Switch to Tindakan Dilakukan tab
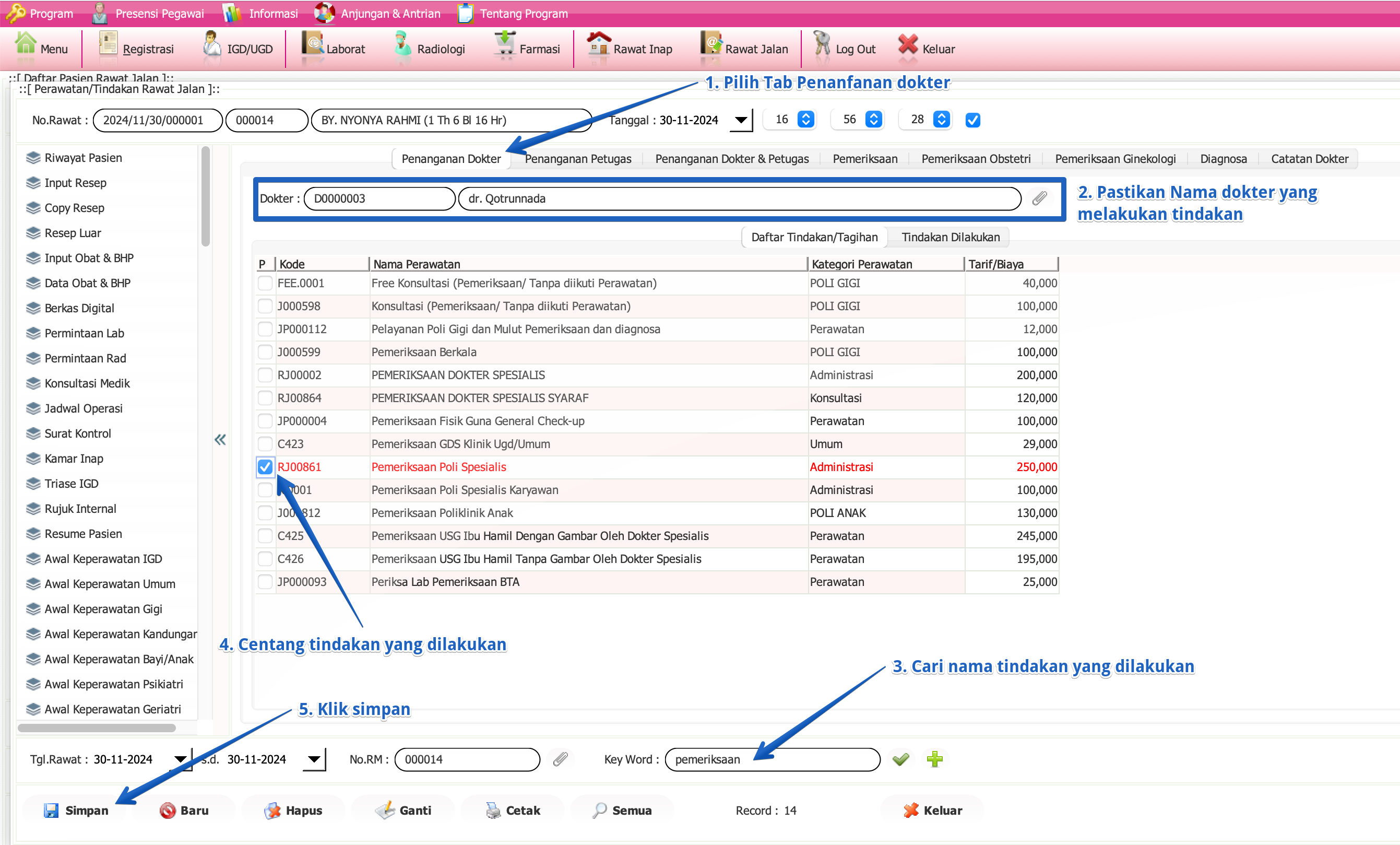 click(x=951, y=237)
